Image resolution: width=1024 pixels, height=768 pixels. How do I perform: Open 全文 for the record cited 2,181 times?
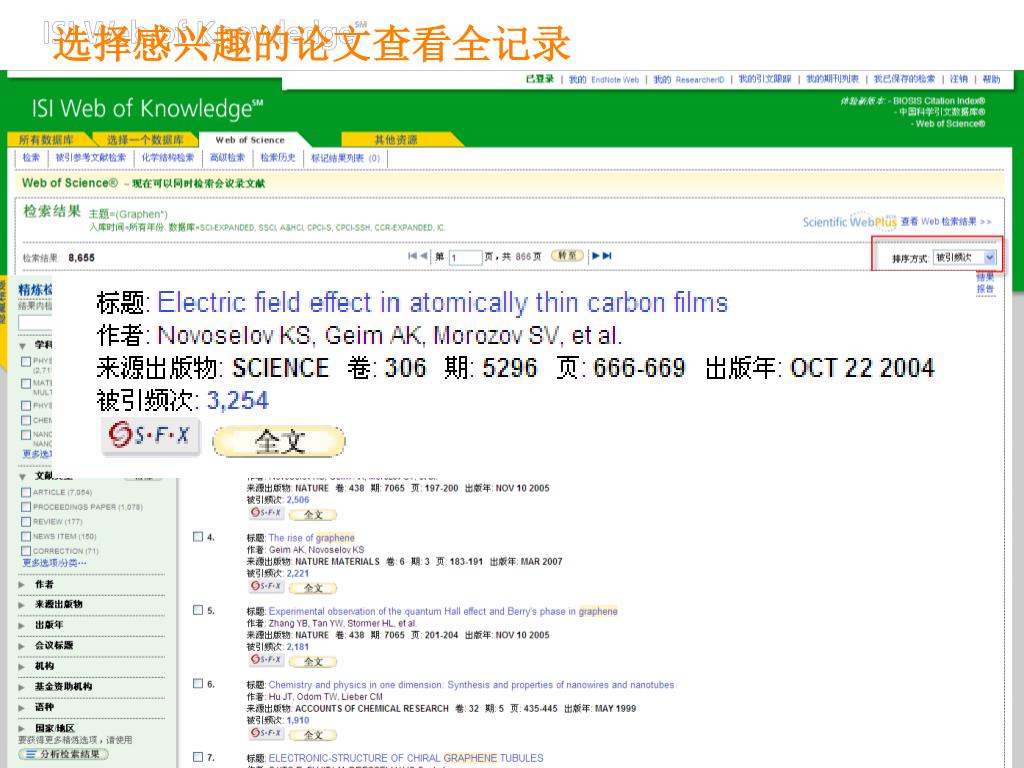pyautogui.click(x=313, y=661)
